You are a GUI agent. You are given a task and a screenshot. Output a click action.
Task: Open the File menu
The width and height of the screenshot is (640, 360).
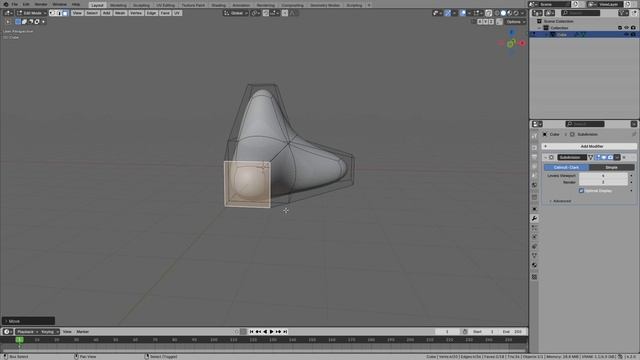pyautogui.click(x=15, y=4)
